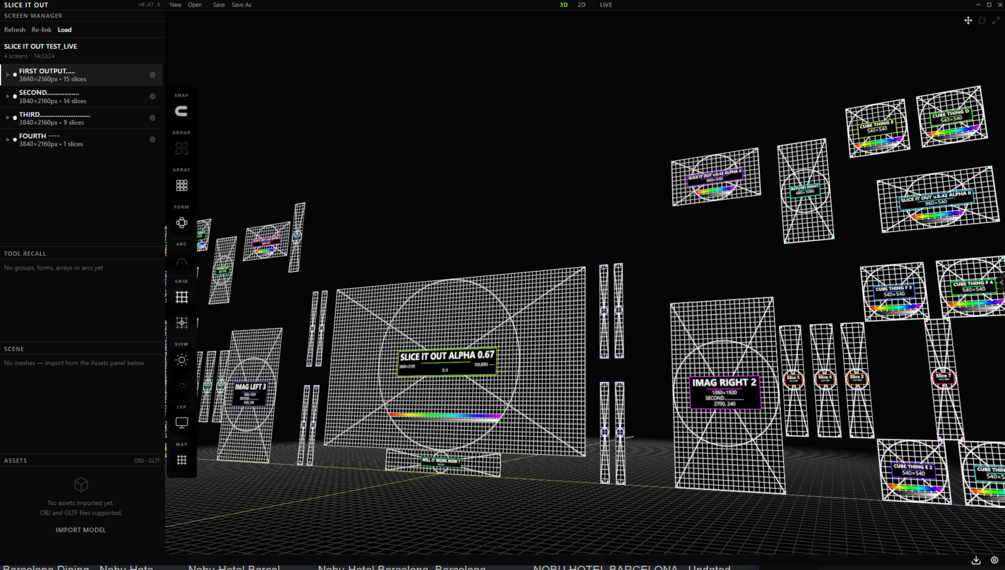Click Load in Screen Manager
This screenshot has width=1005, height=570.
click(x=65, y=29)
